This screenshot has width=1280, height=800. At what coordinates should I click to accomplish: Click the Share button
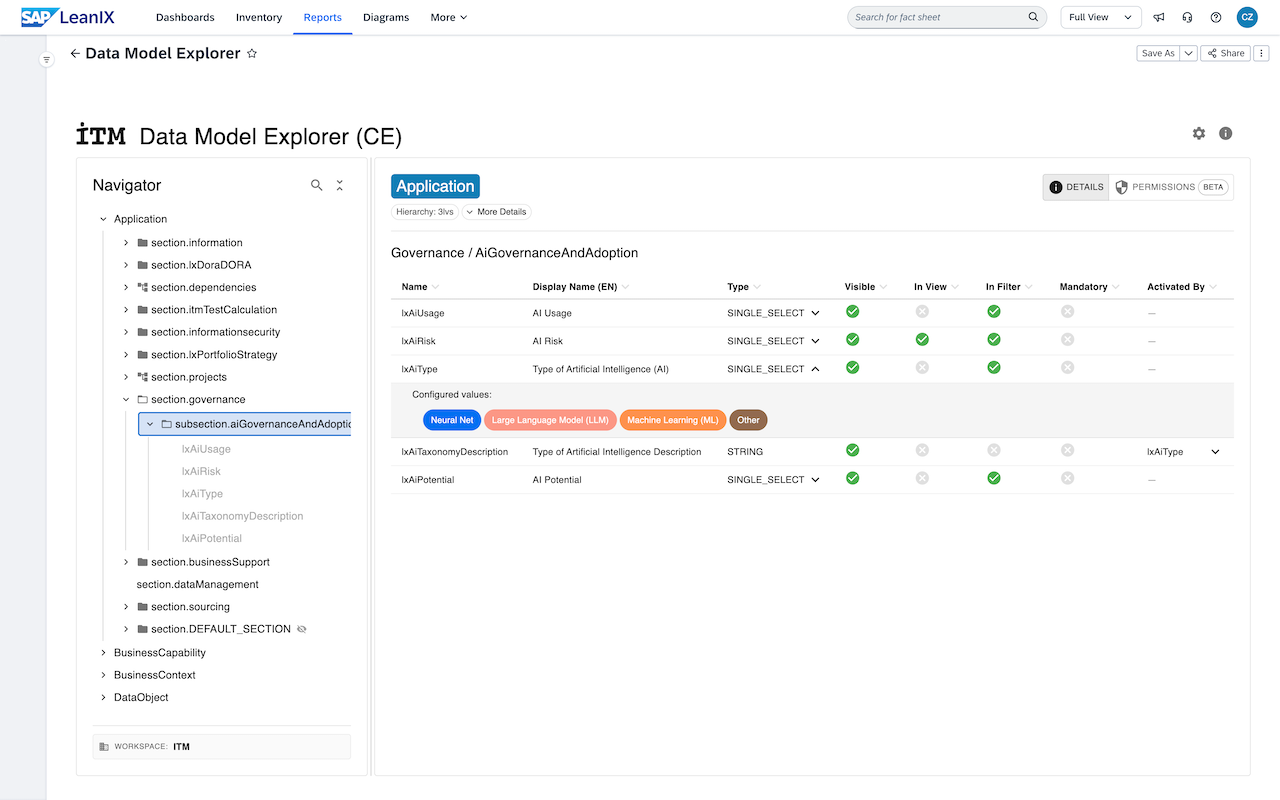point(1225,54)
